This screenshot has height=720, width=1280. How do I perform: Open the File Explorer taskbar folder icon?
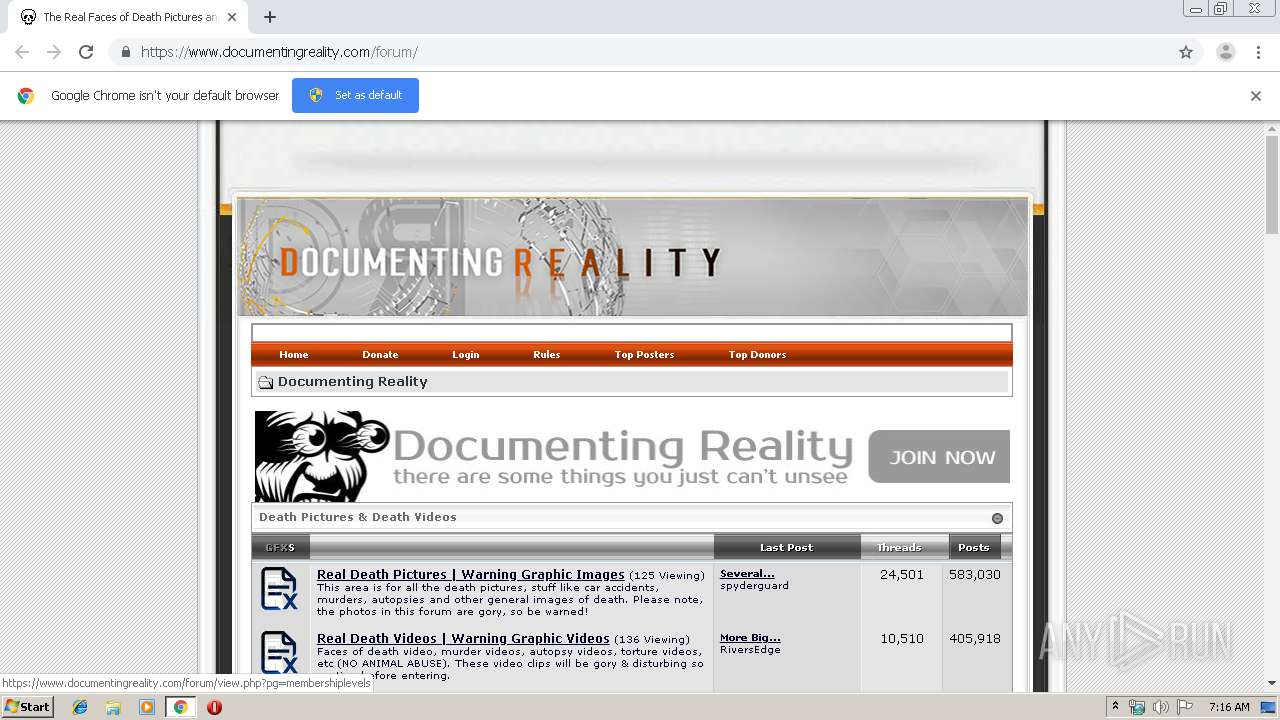point(113,707)
